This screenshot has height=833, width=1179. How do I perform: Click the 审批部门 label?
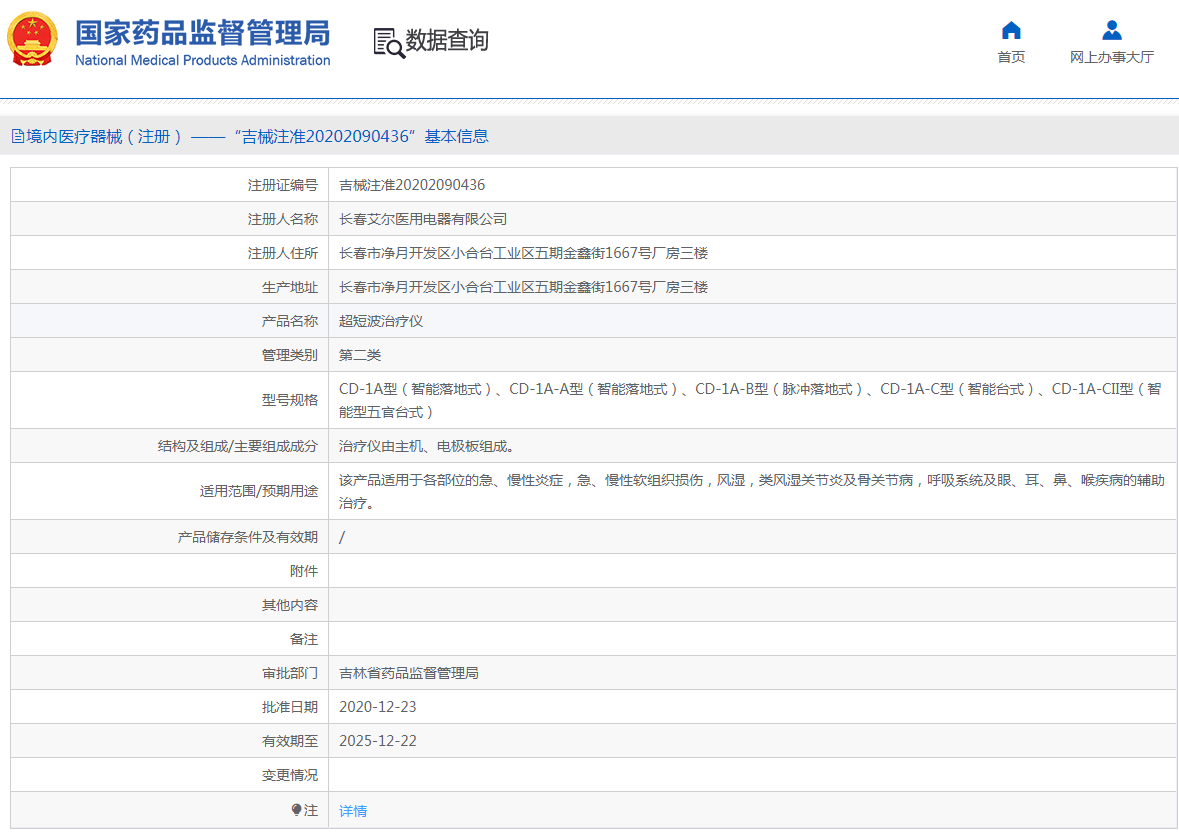point(289,673)
